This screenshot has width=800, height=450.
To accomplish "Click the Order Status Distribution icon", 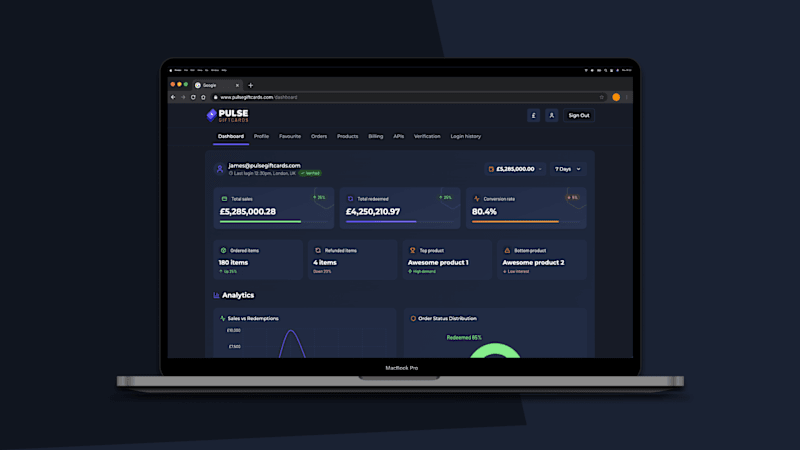I will 413,318.
